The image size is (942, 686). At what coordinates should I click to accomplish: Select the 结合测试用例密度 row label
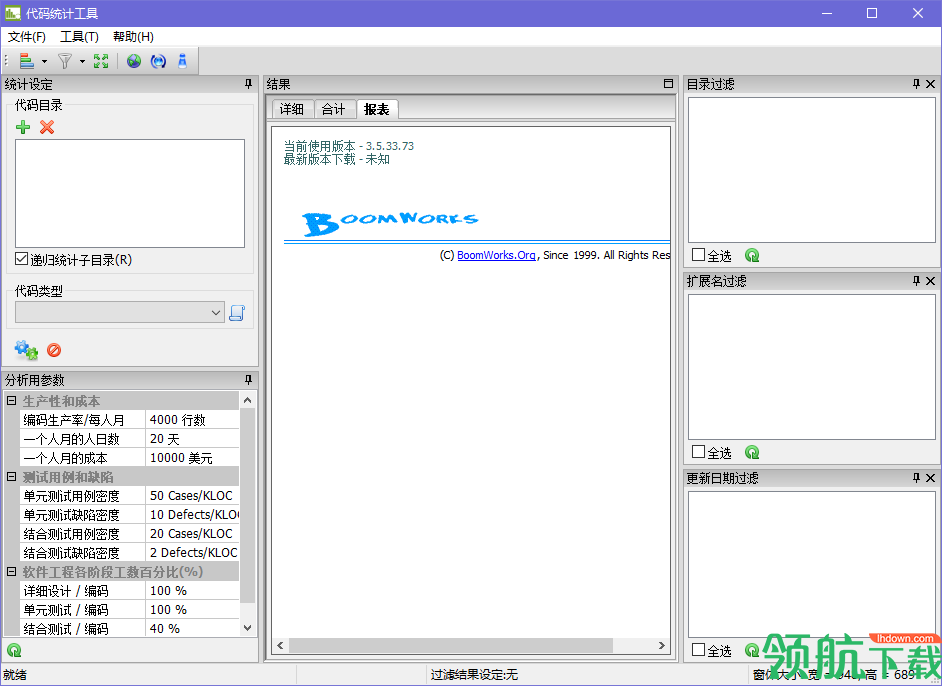point(82,533)
